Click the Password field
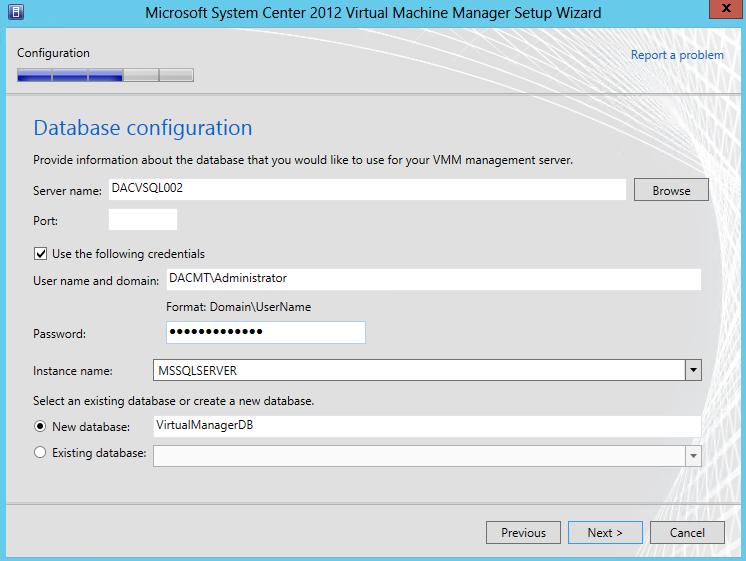This screenshot has height=561, width=746. coord(265,333)
